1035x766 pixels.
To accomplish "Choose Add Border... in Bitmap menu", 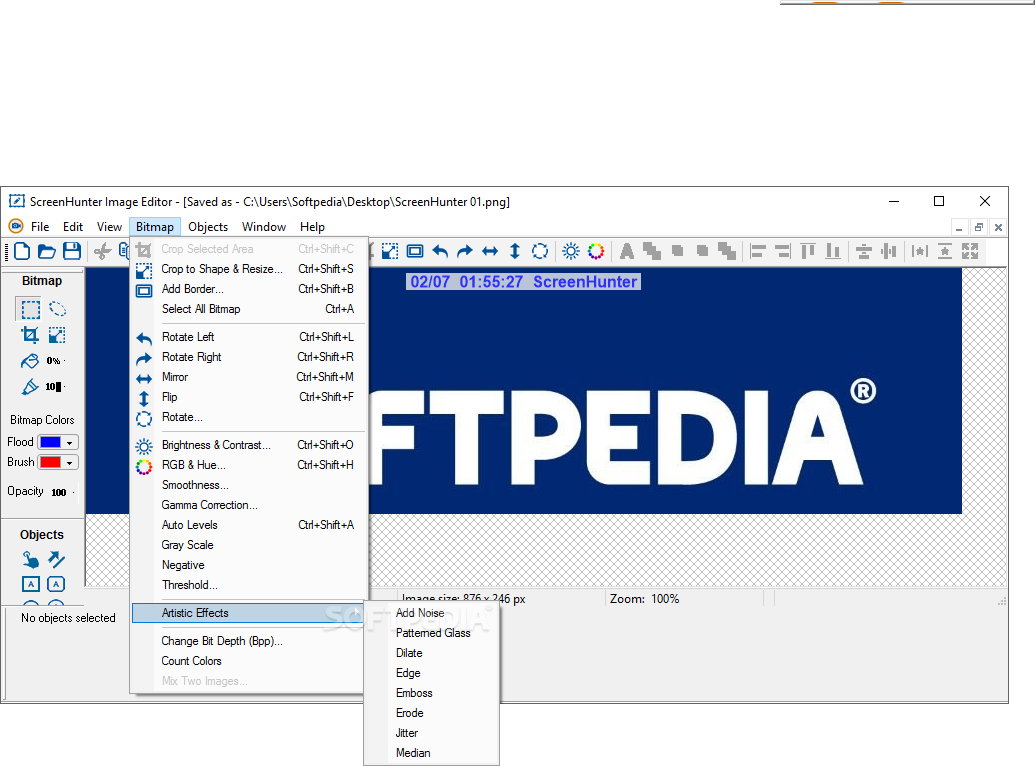I will click(x=250, y=289).
